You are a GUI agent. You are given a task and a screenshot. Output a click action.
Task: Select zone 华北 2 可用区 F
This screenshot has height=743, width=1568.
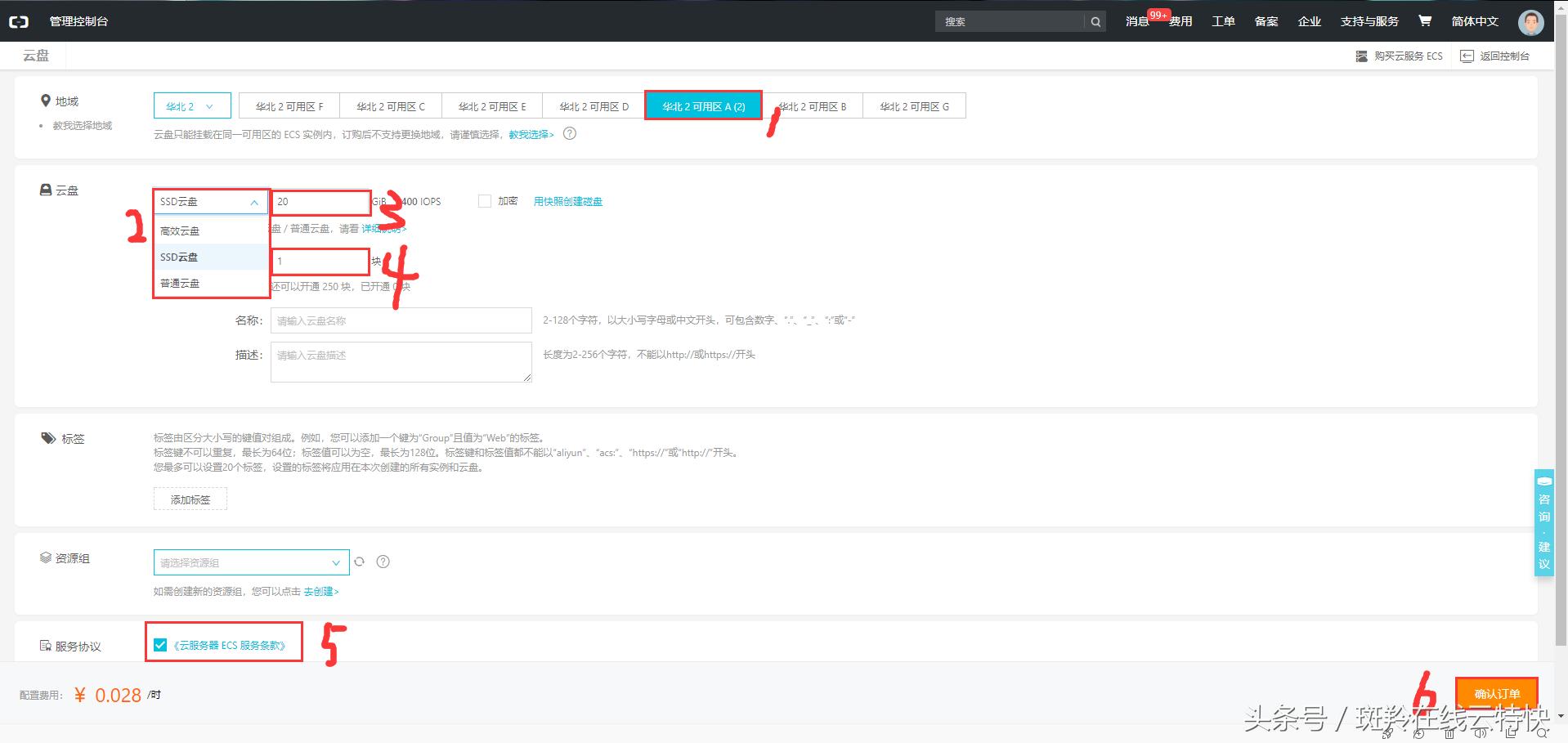coord(289,106)
